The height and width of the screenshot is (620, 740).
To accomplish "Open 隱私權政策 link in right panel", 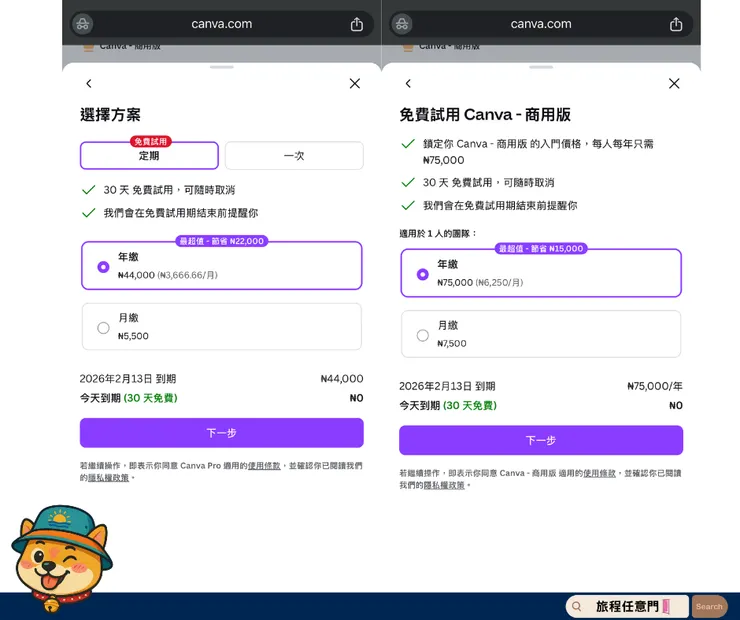I will (444, 485).
